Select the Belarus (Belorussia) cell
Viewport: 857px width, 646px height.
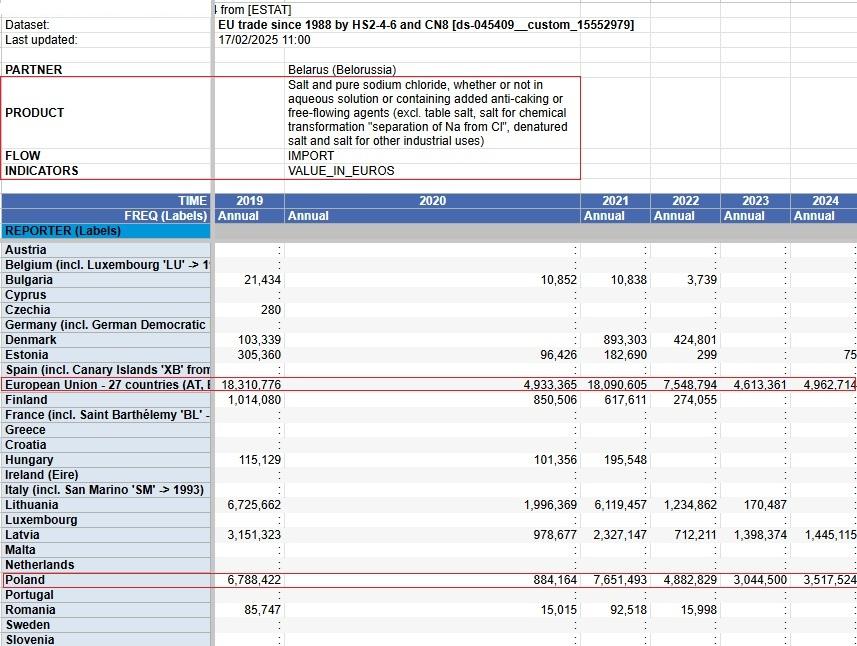pos(432,70)
